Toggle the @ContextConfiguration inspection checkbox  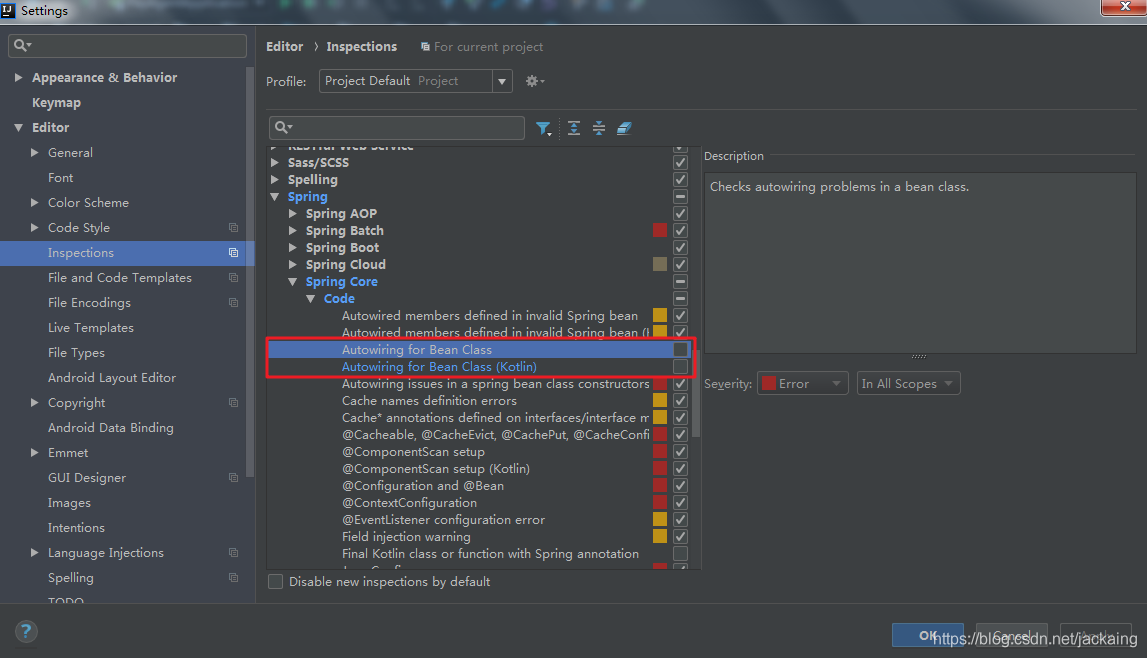click(680, 503)
